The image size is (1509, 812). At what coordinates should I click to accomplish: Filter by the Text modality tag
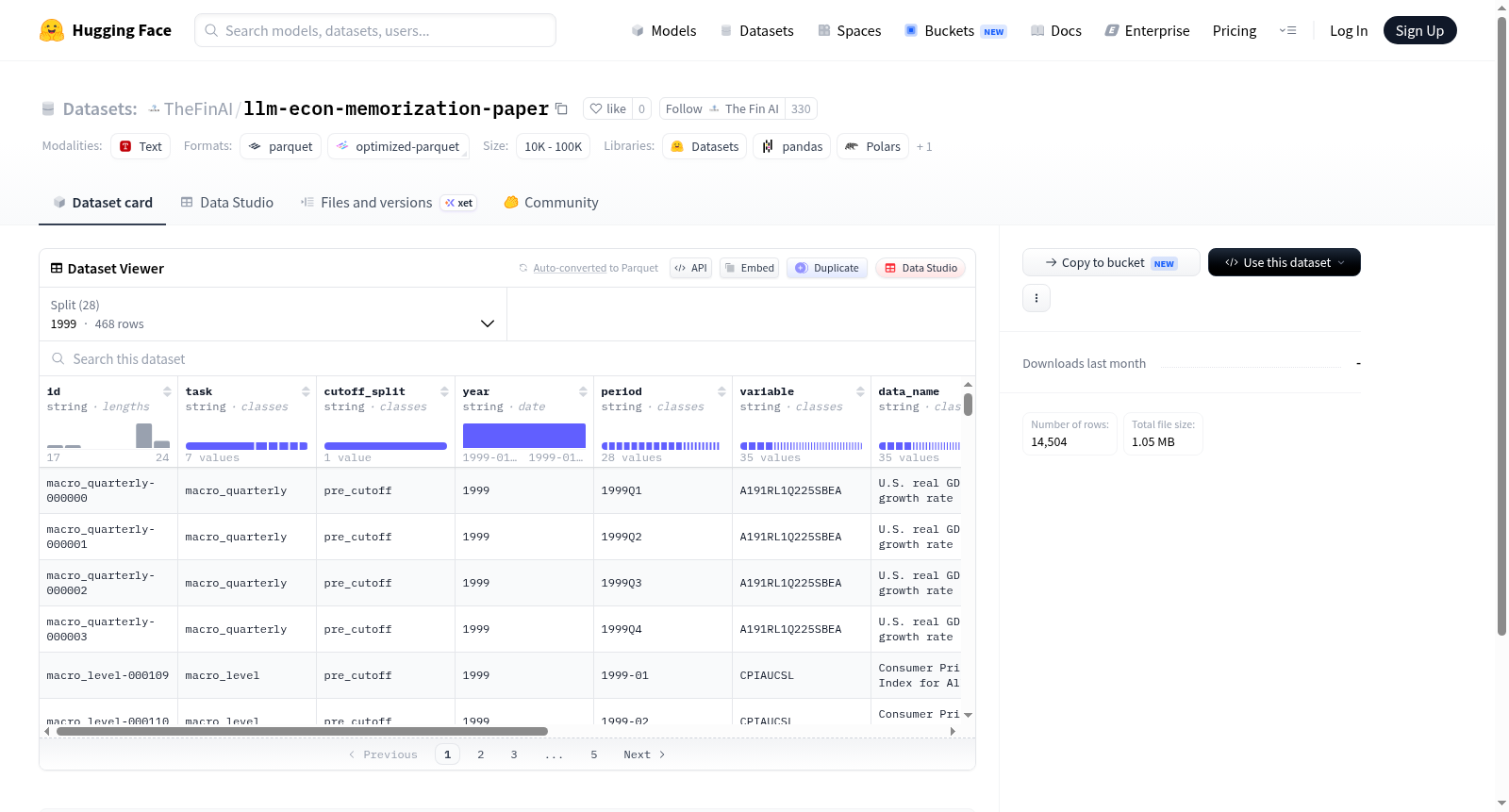pyautogui.click(x=141, y=146)
